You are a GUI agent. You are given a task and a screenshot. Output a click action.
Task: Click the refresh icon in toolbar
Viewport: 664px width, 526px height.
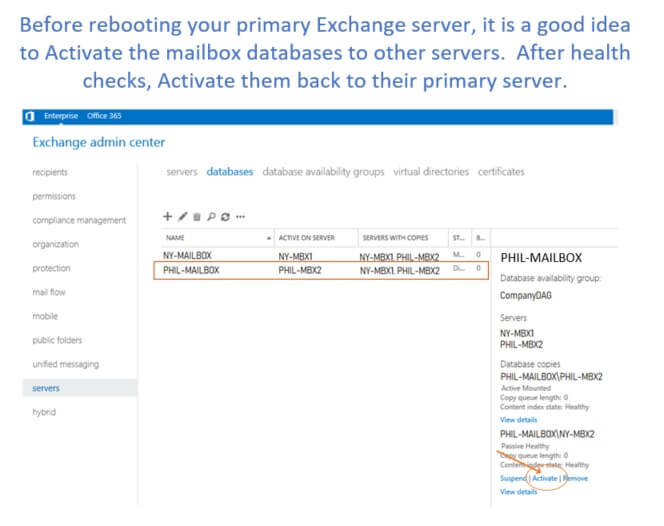tap(225, 217)
